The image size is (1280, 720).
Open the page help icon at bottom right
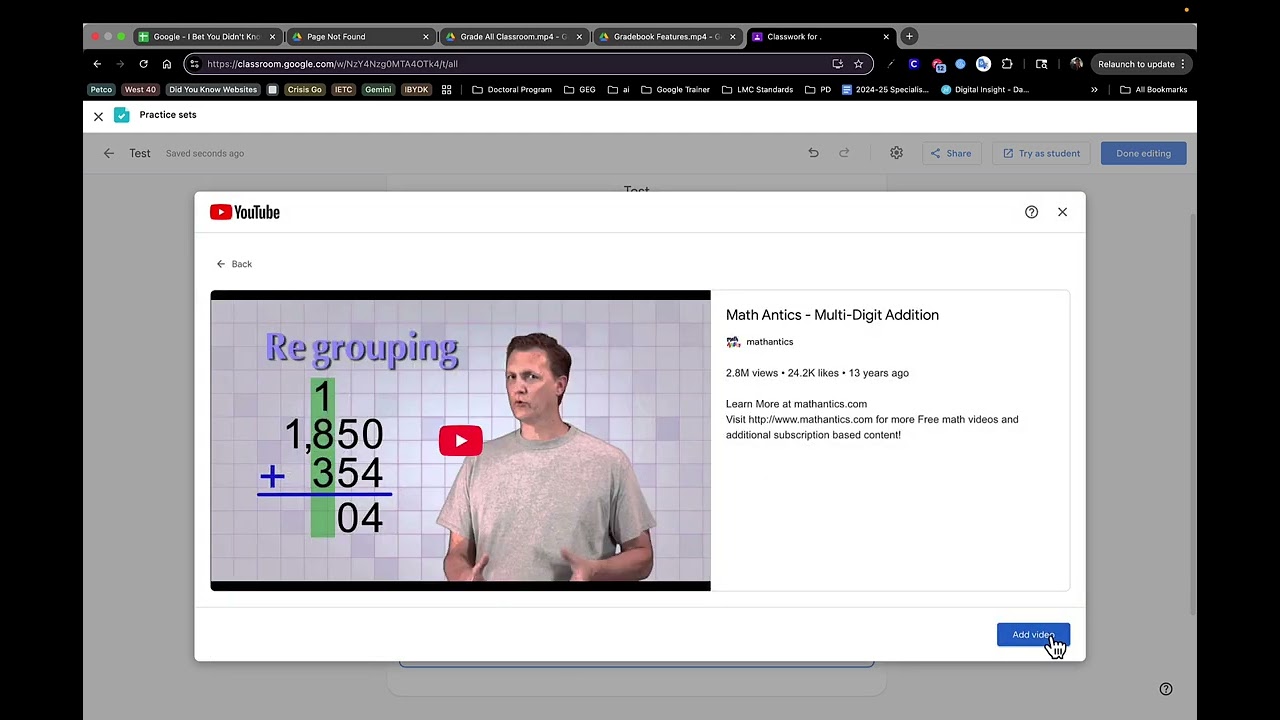(x=1166, y=689)
